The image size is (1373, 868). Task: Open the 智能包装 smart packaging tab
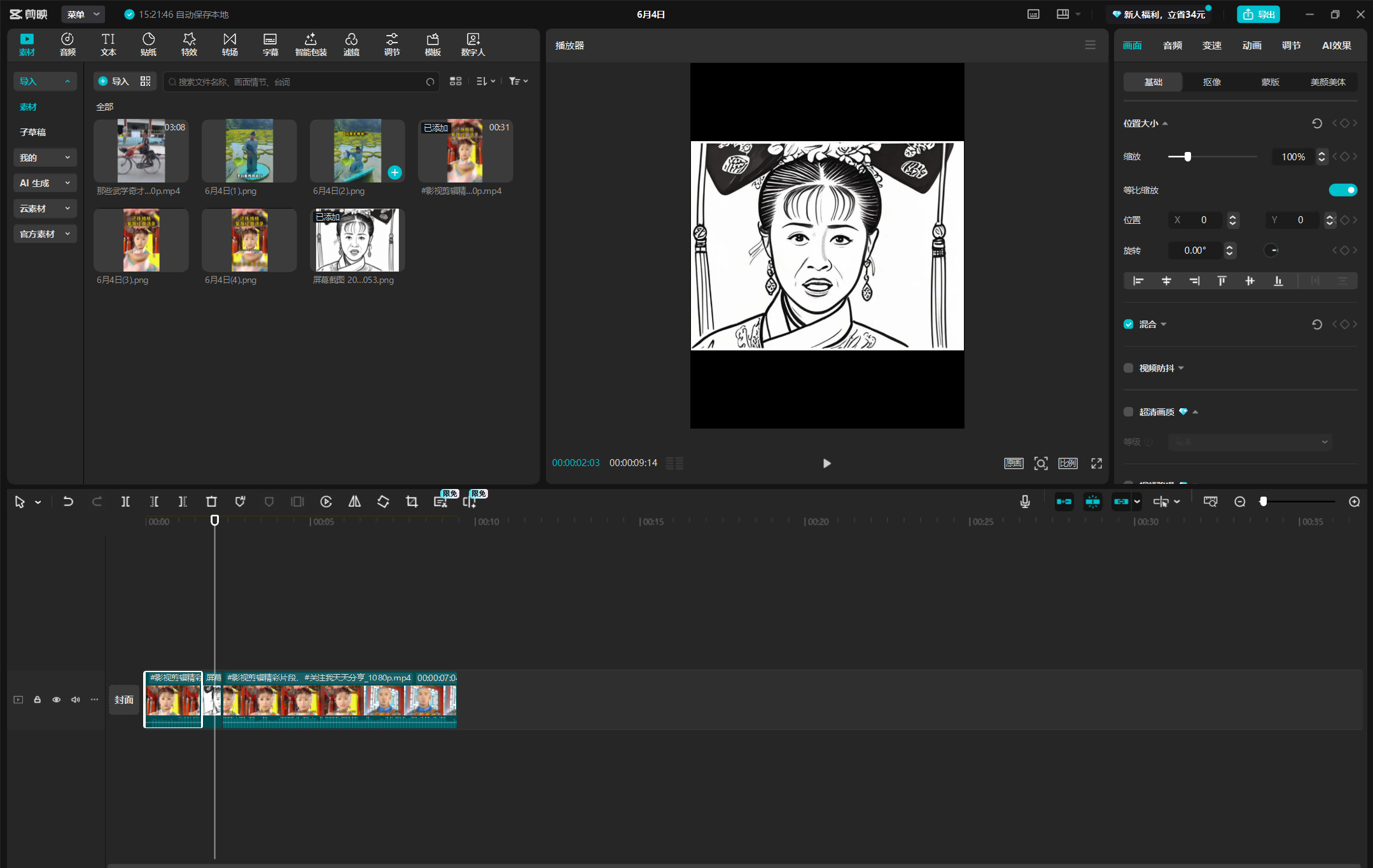311,45
